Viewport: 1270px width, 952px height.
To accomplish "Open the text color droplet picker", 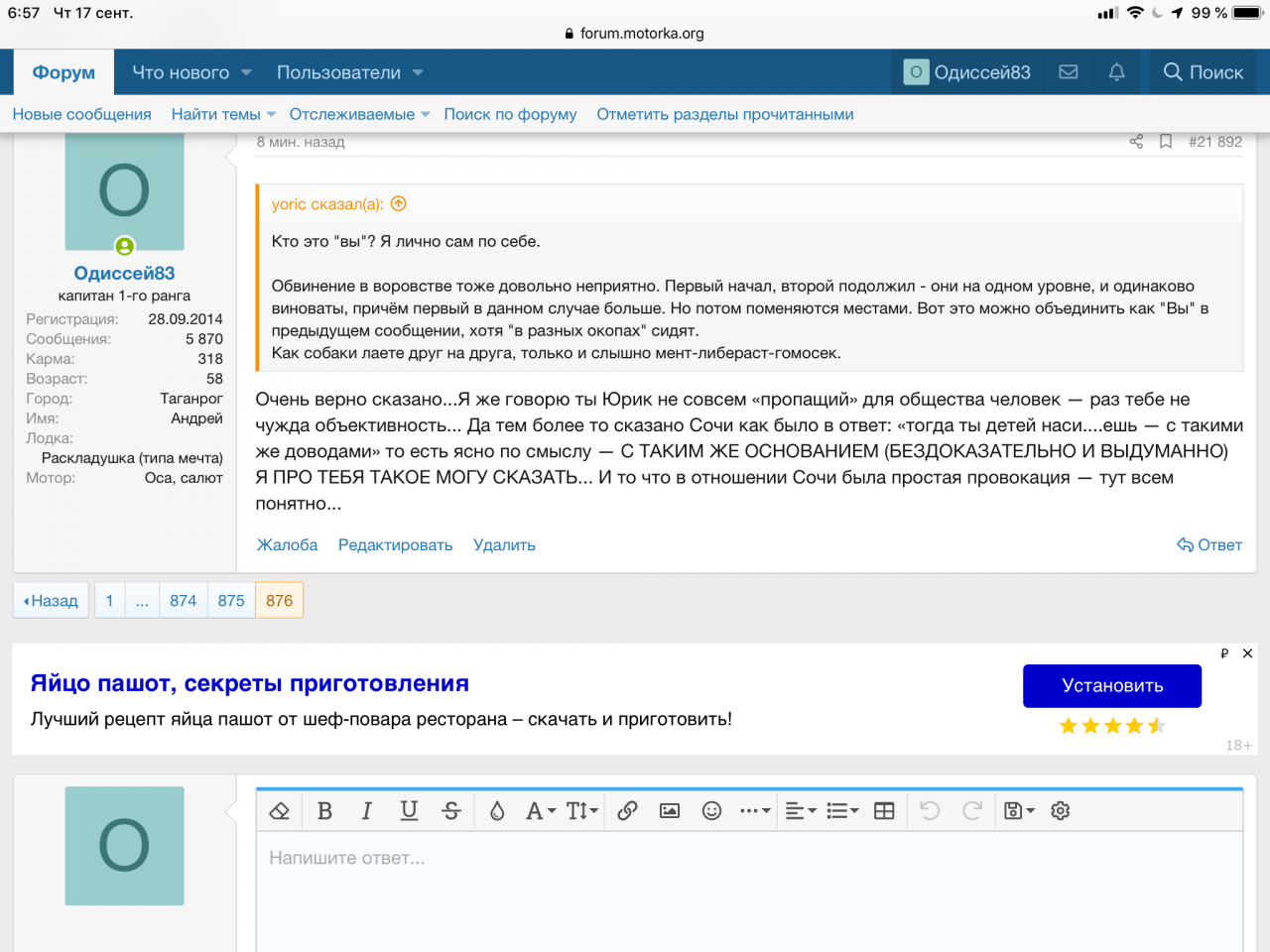I will 497,811.
